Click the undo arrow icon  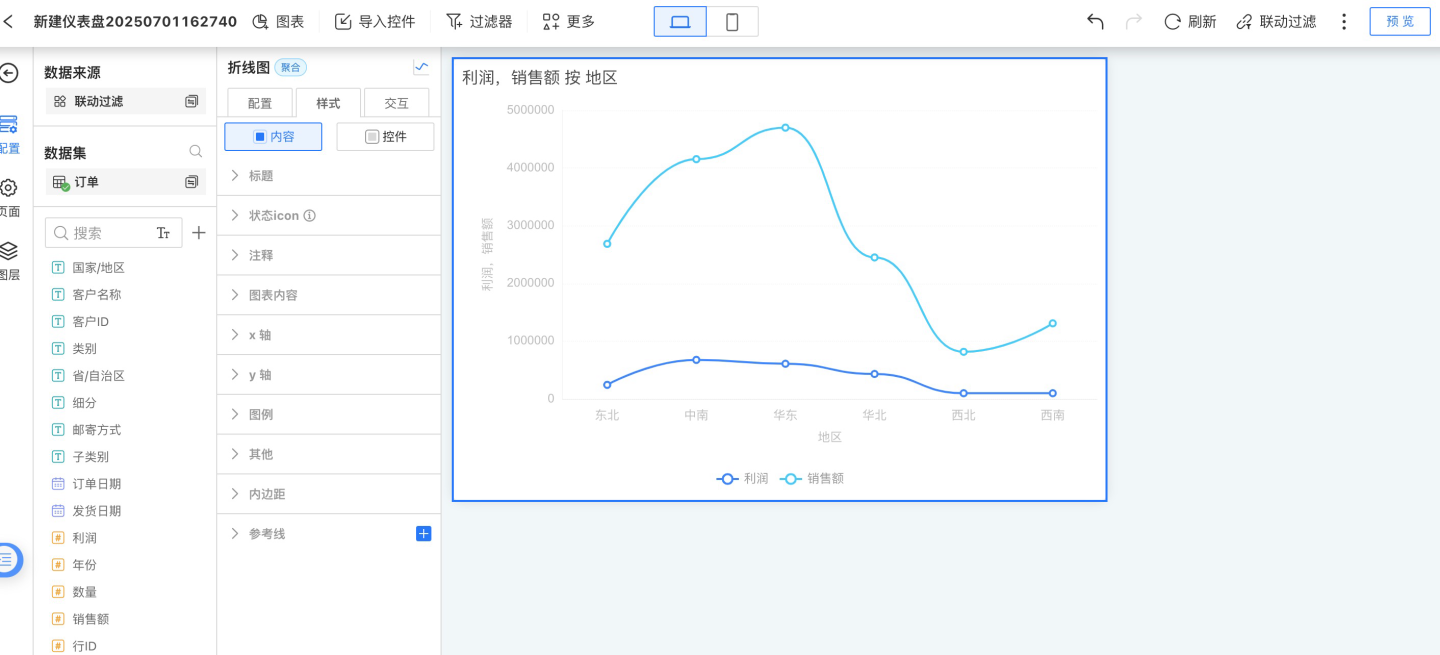pyautogui.click(x=1095, y=21)
